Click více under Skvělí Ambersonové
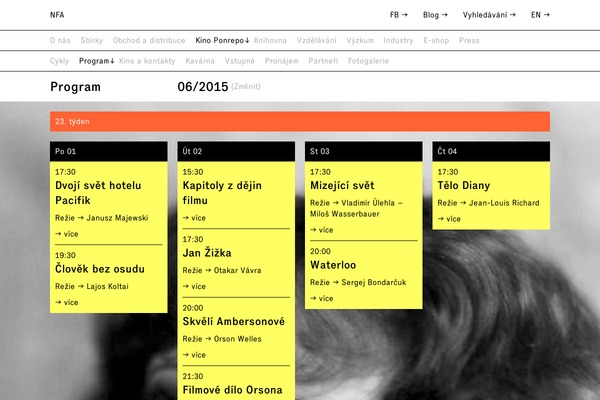This screenshot has width=600, height=400. [x=194, y=355]
